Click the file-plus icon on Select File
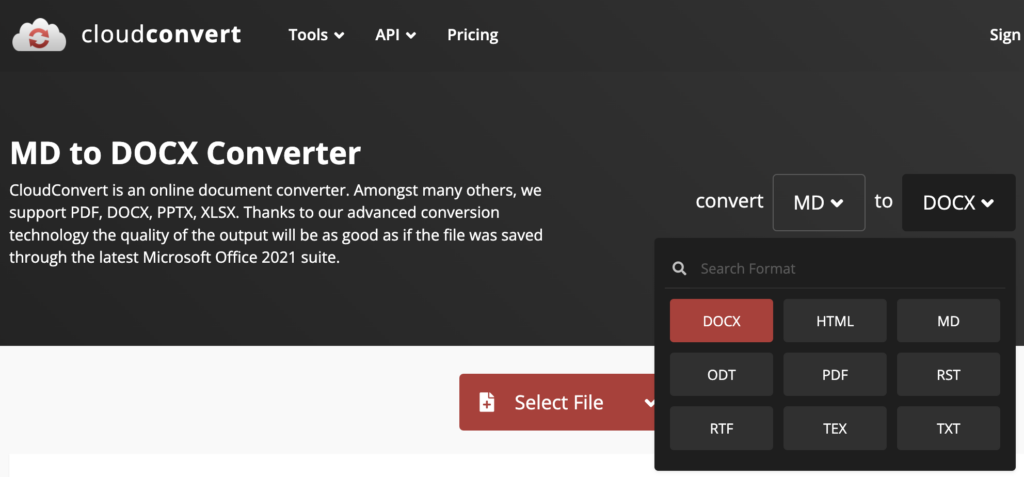 [x=487, y=403]
